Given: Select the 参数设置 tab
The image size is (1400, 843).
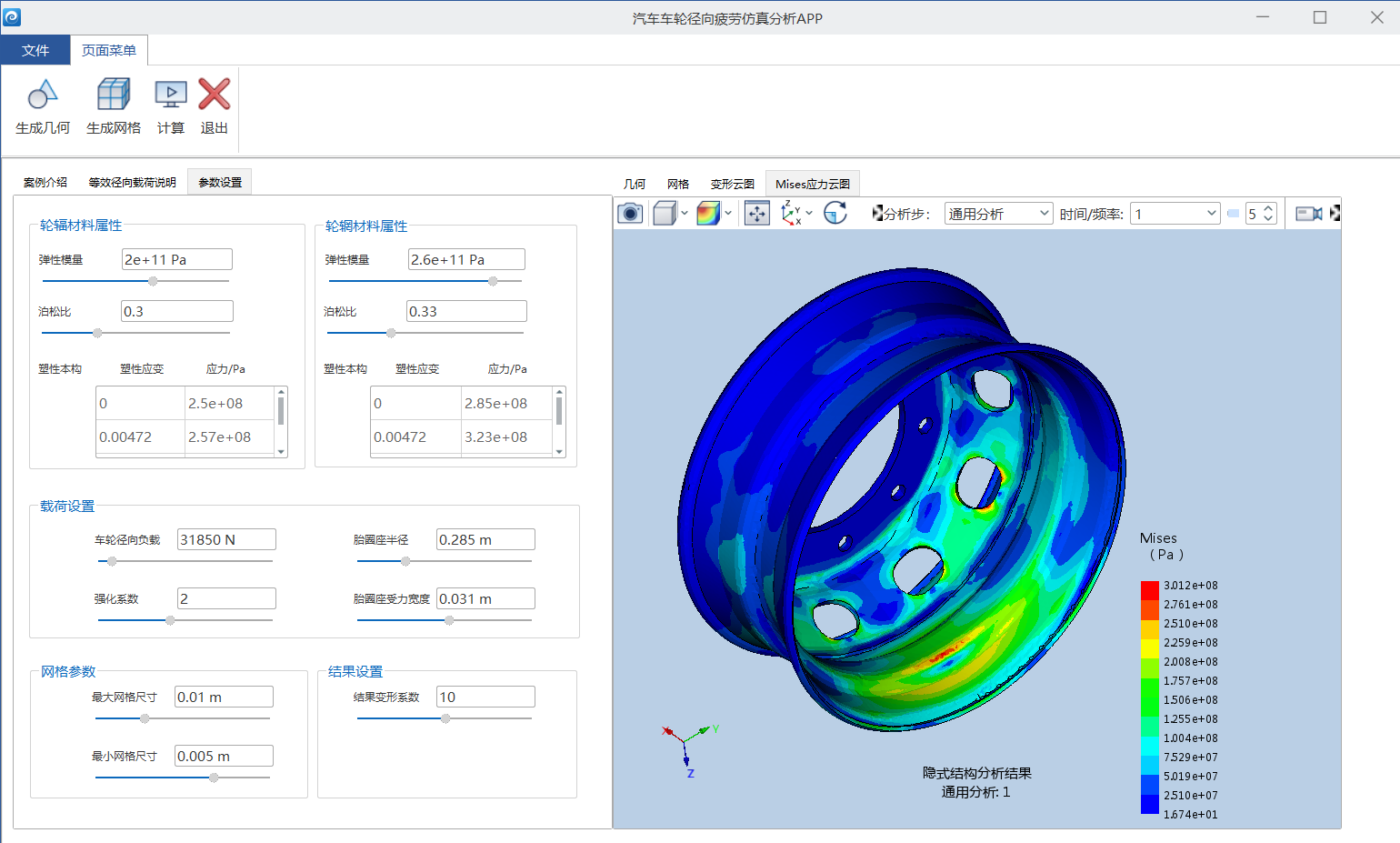Looking at the screenshot, I should (x=220, y=182).
